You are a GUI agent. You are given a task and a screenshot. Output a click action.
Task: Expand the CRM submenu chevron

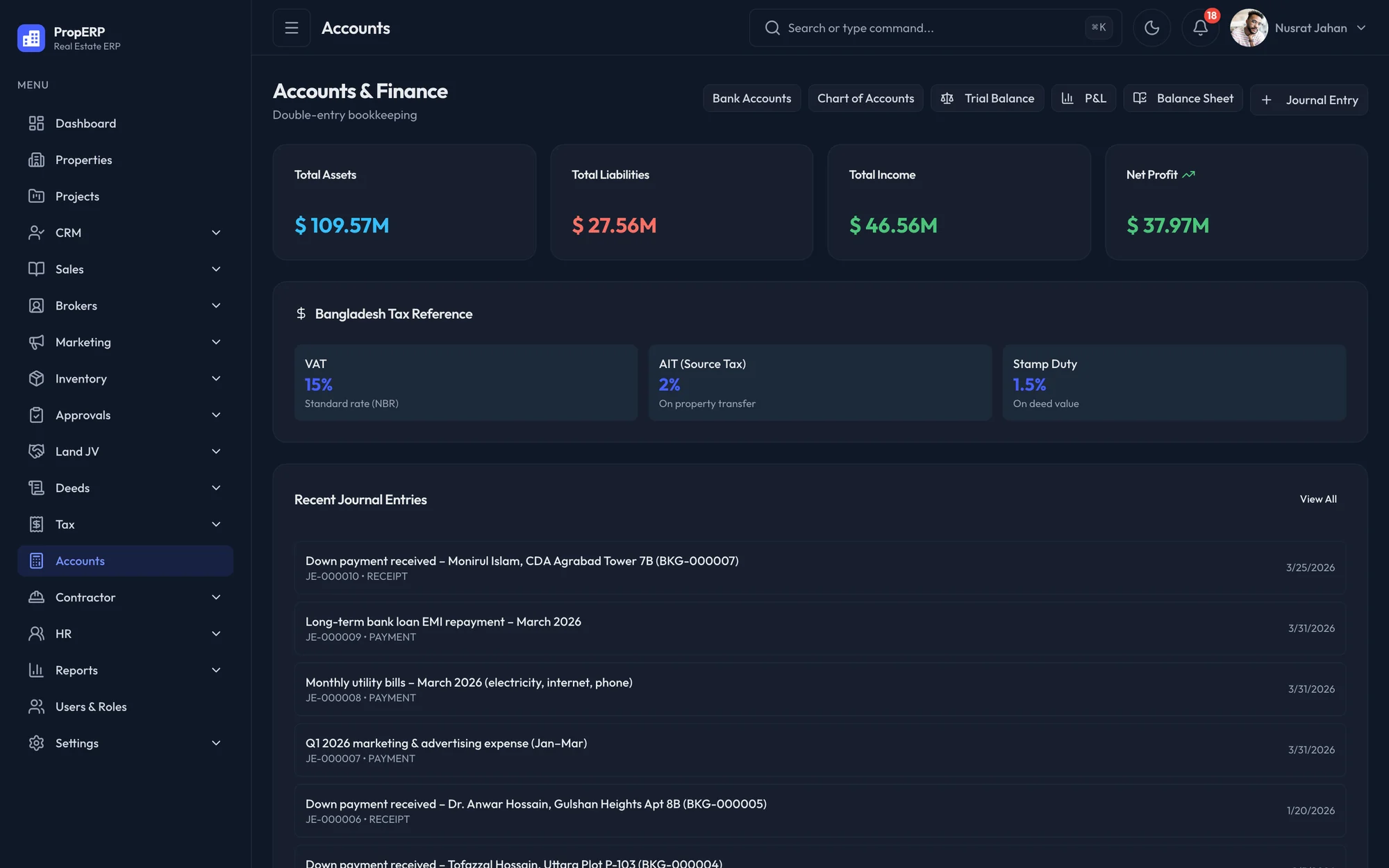216,233
